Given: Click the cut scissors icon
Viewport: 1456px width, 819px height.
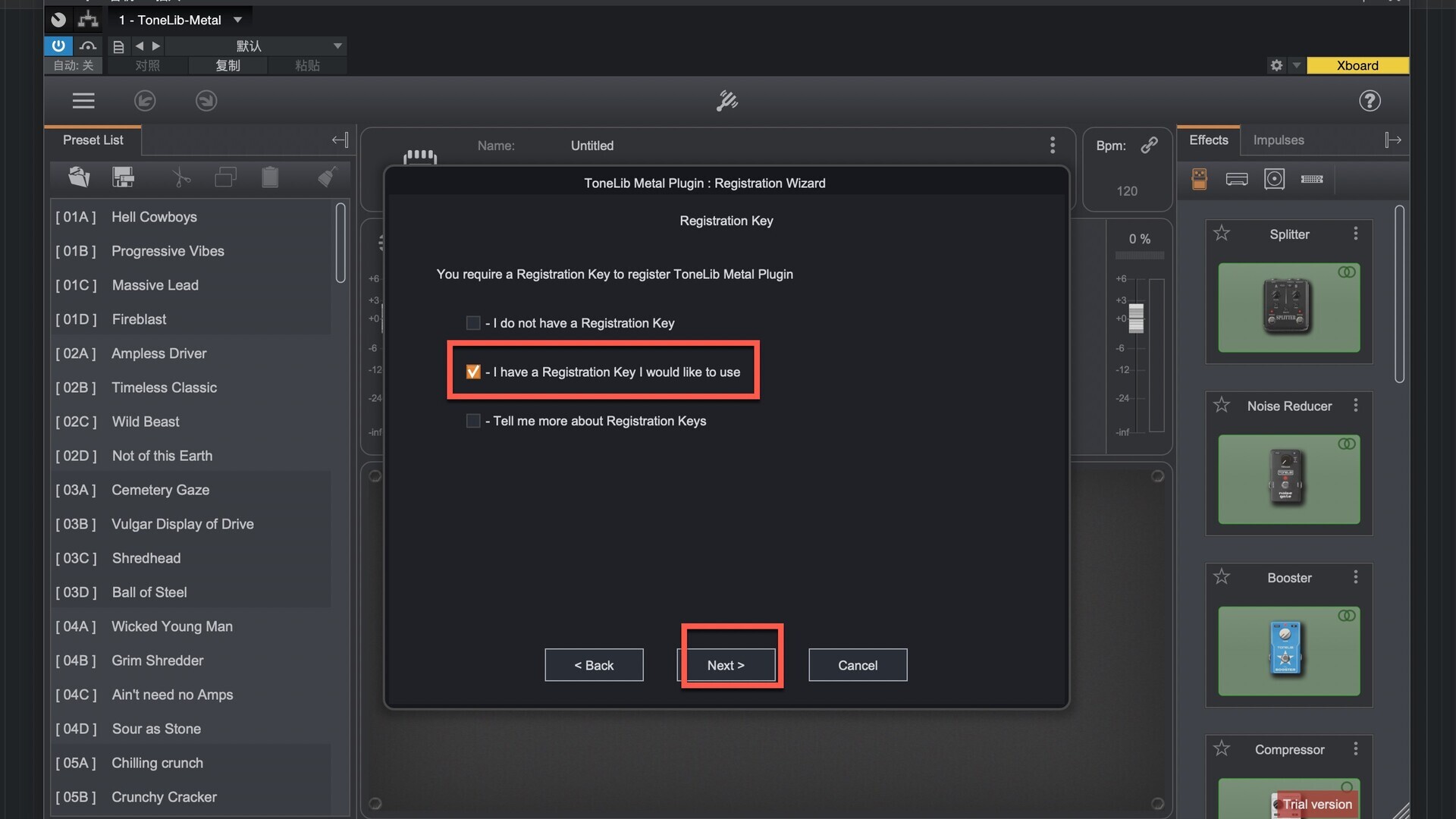Looking at the screenshot, I should tap(181, 177).
